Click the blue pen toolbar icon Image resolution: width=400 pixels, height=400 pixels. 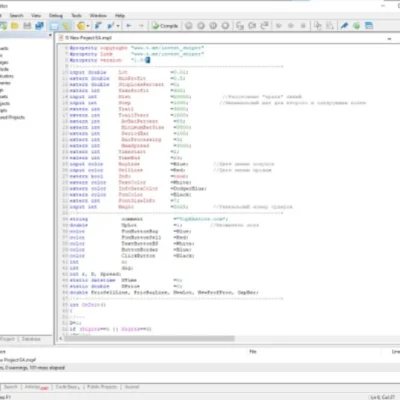click(x=344, y=26)
